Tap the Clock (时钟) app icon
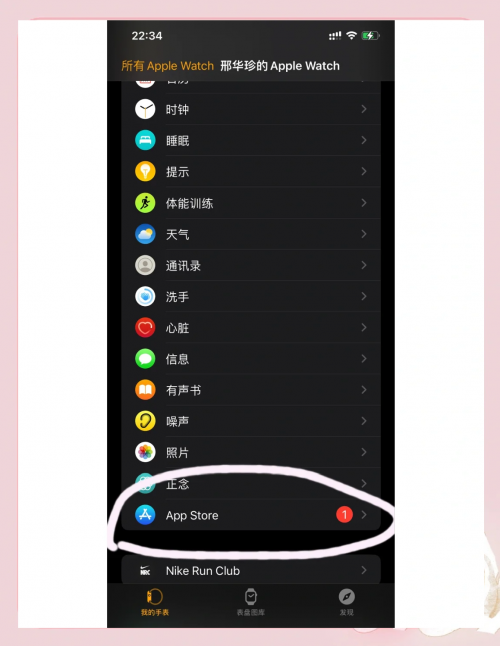 pyautogui.click(x=145, y=109)
